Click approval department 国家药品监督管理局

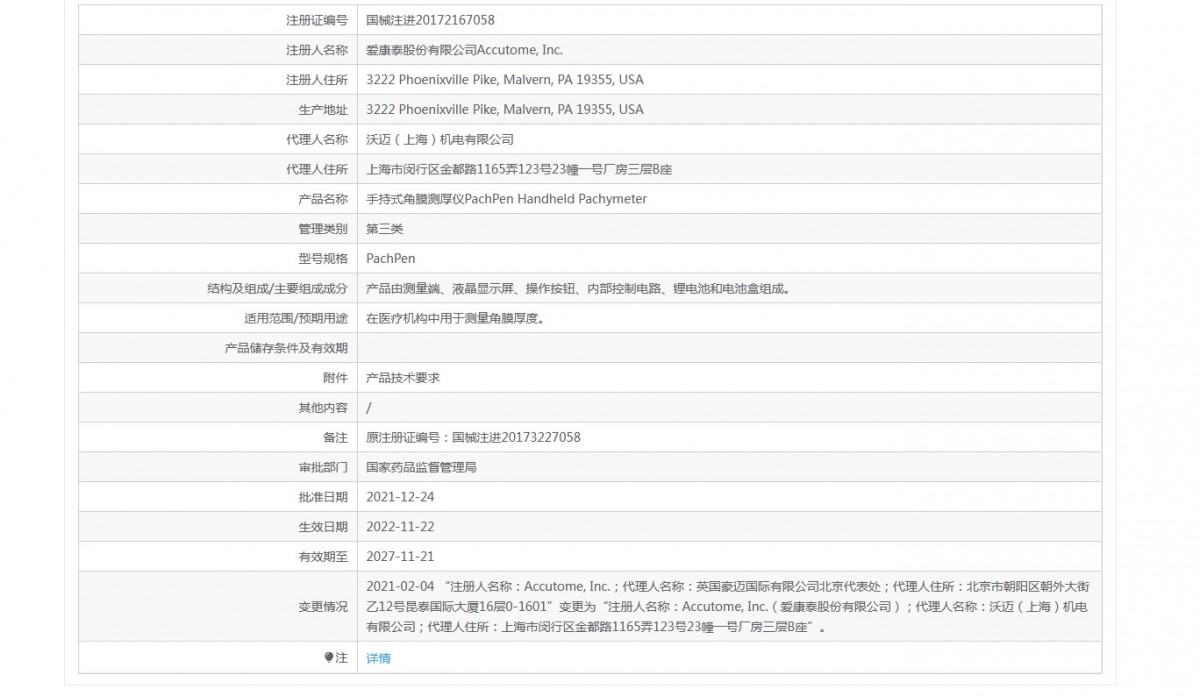pyautogui.click(x=421, y=468)
